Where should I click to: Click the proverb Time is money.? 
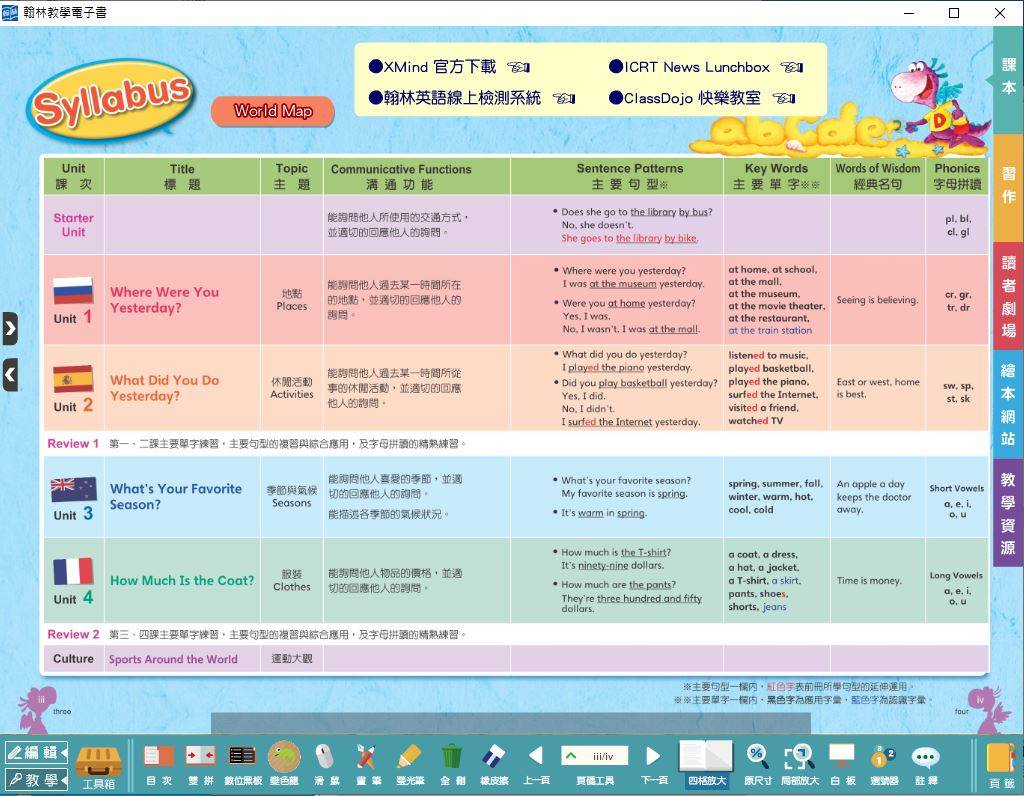point(869,580)
